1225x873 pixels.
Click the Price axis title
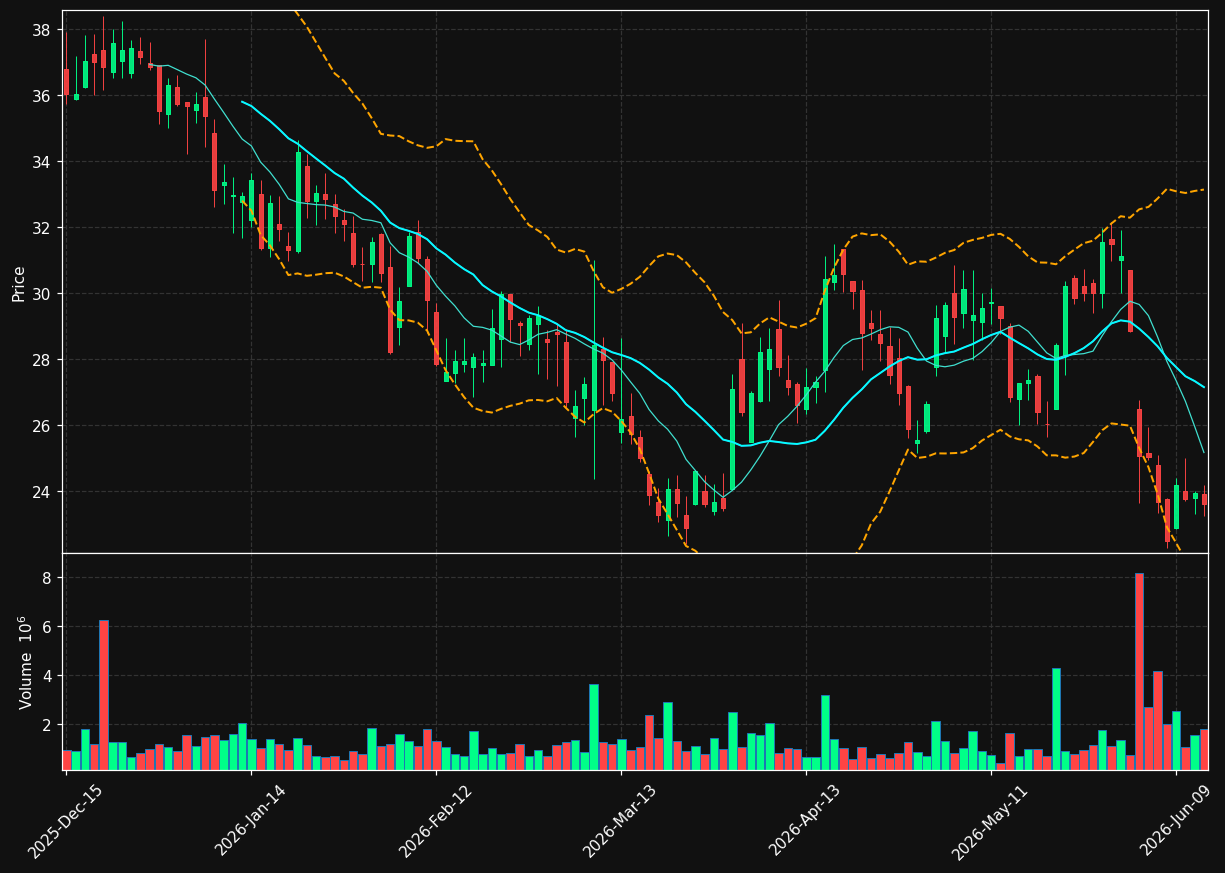(x=19, y=283)
